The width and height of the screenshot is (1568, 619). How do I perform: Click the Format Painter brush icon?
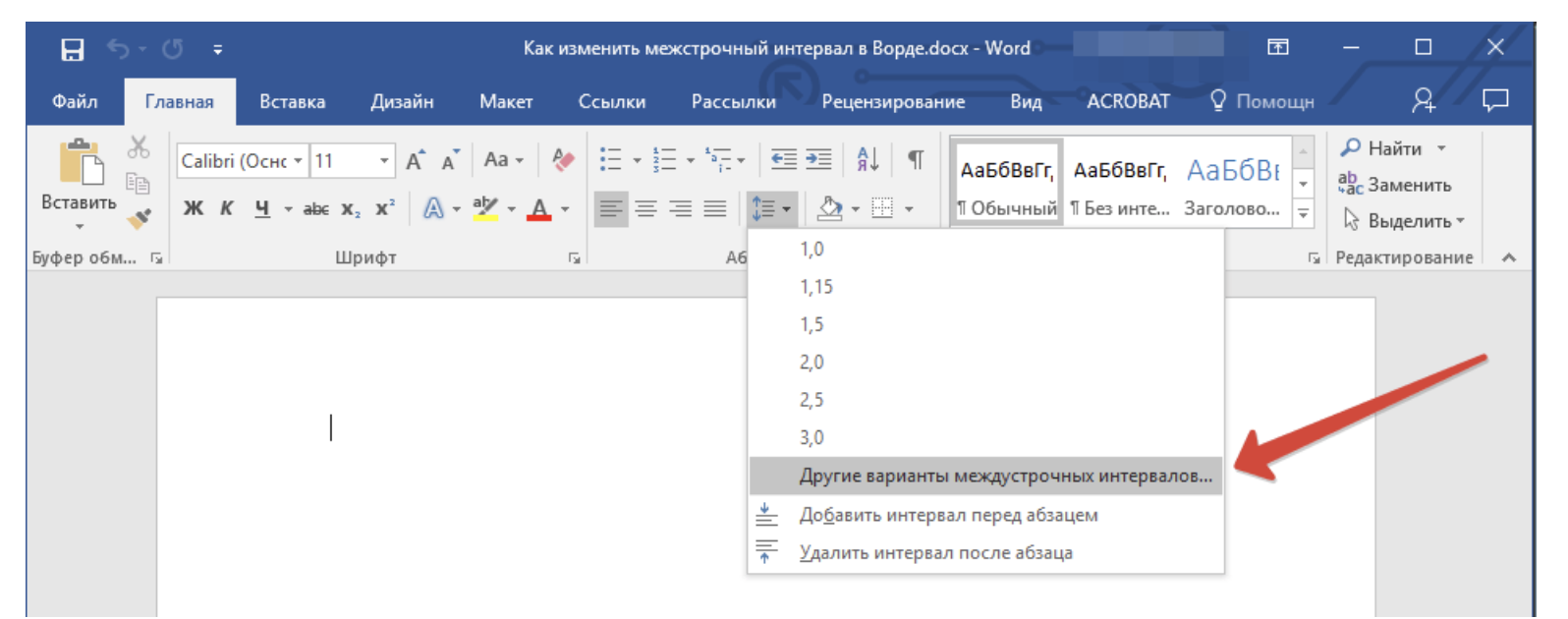[140, 218]
